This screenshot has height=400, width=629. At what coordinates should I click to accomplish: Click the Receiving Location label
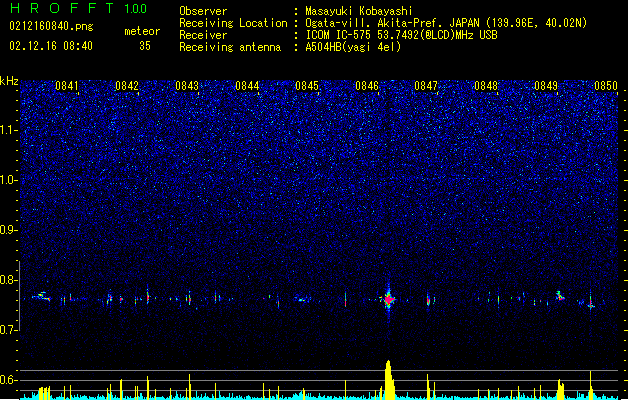tap(233, 23)
